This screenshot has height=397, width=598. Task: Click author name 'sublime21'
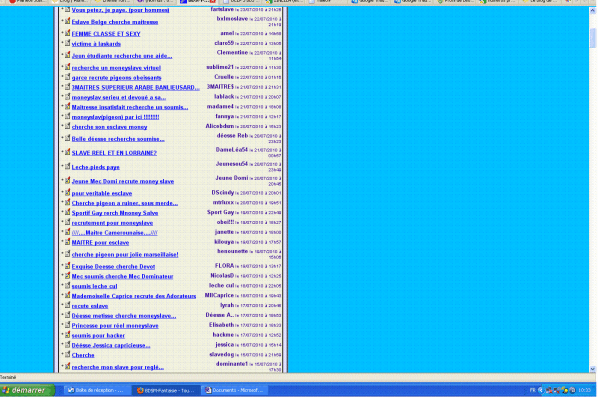click(x=220, y=67)
